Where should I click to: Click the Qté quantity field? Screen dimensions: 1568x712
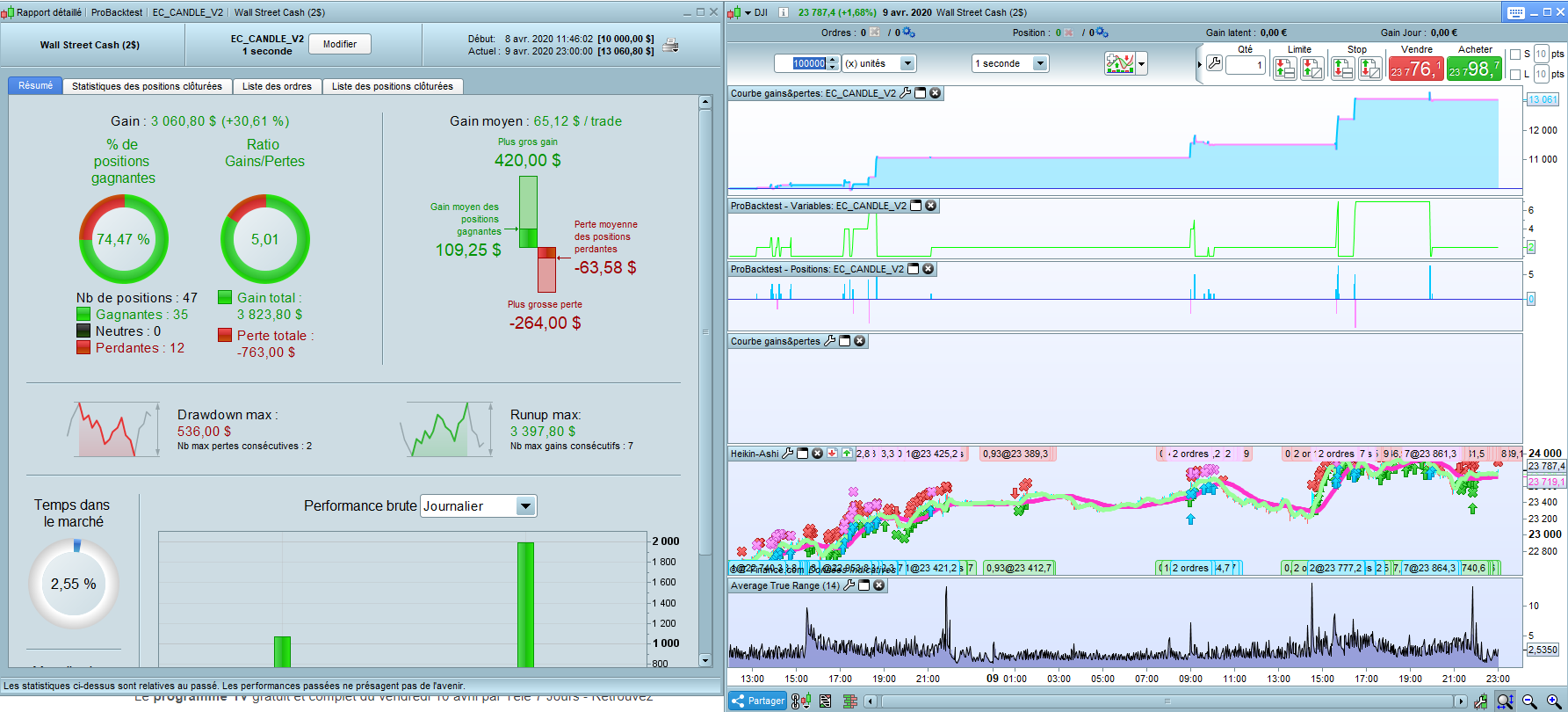click(x=1245, y=65)
